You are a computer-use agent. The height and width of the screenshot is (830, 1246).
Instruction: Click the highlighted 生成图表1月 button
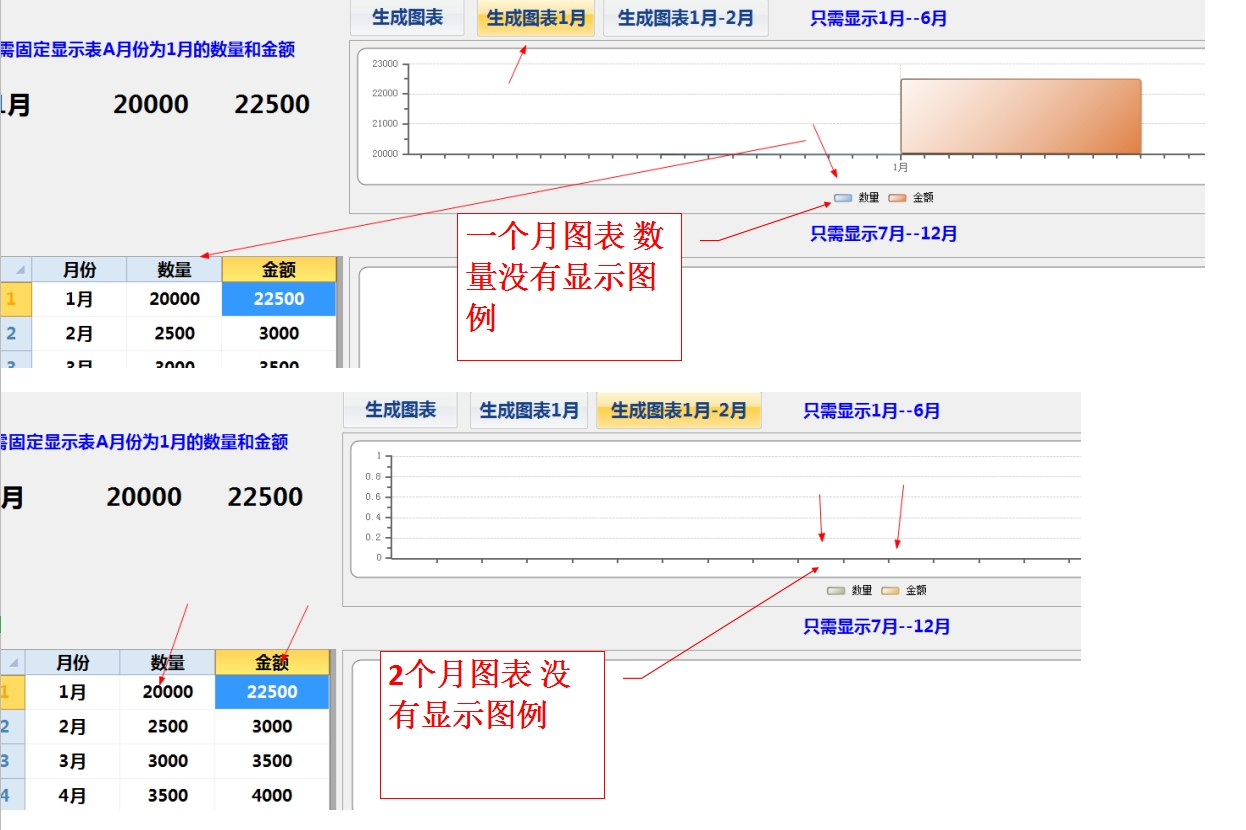tap(536, 18)
